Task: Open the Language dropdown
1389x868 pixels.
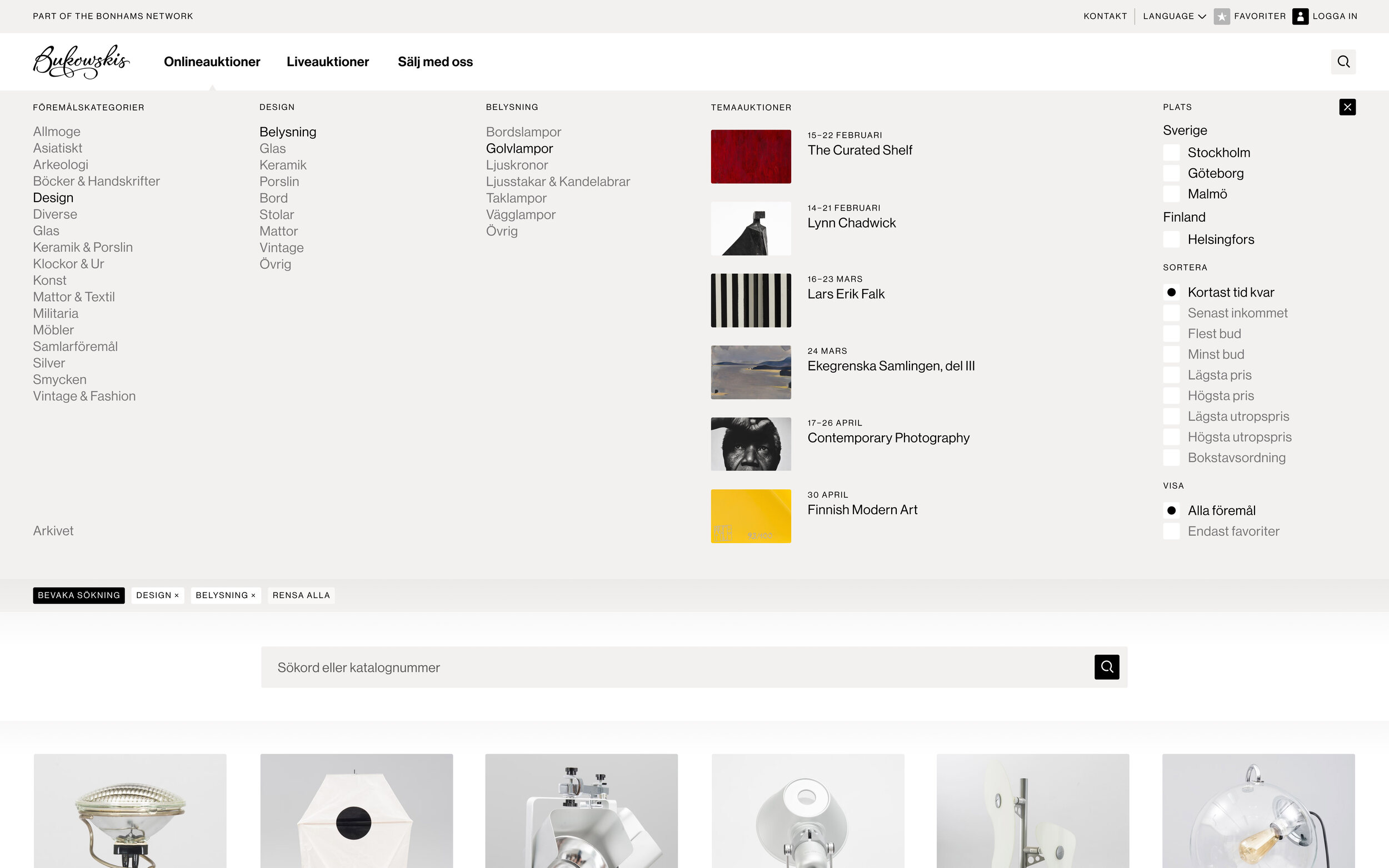Action: click(x=1174, y=16)
